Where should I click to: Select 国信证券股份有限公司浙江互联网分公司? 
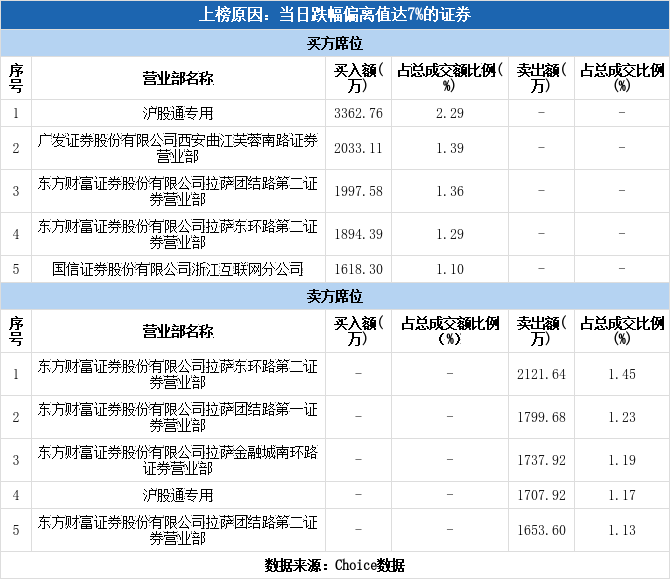point(178,269)
